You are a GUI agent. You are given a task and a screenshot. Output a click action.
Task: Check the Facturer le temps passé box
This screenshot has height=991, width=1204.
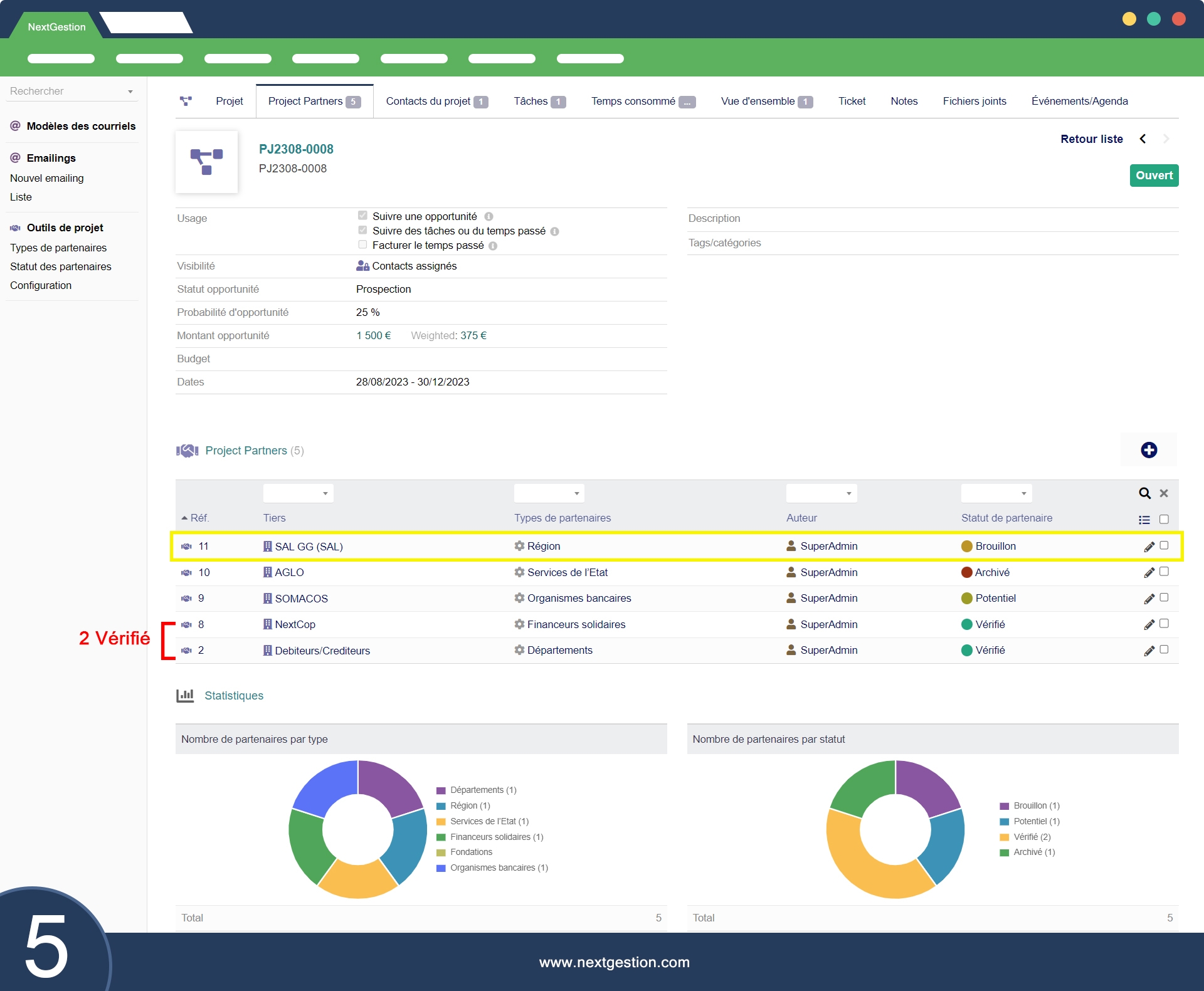tap(362, 245)
